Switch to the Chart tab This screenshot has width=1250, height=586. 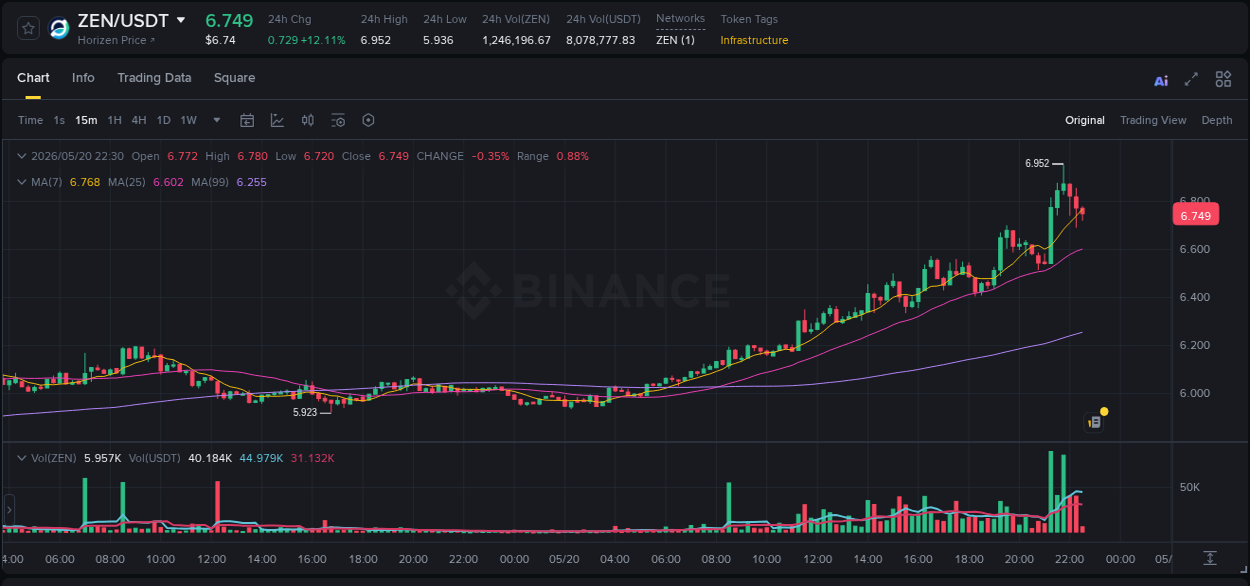33,78
